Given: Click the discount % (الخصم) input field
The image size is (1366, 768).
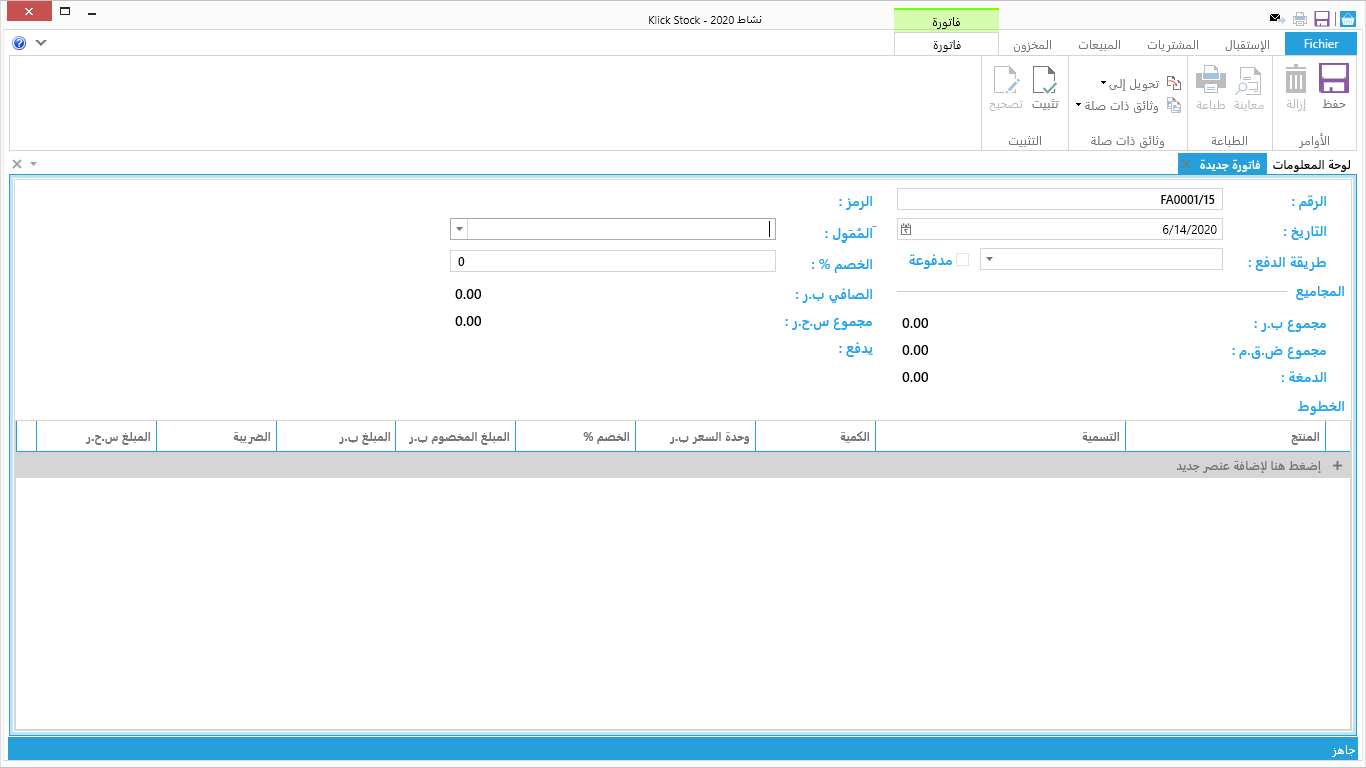Looking at the screenshot, I should [x=613, y=261].
